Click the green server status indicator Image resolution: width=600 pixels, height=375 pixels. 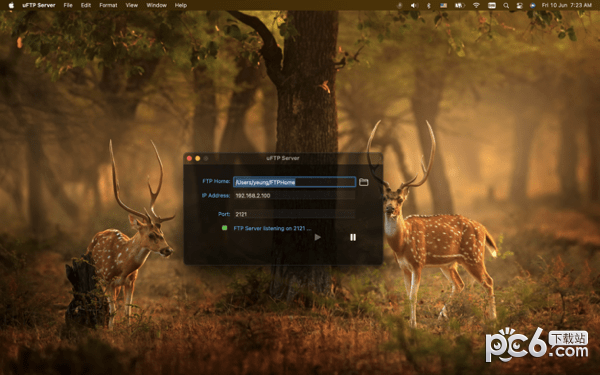225,228
